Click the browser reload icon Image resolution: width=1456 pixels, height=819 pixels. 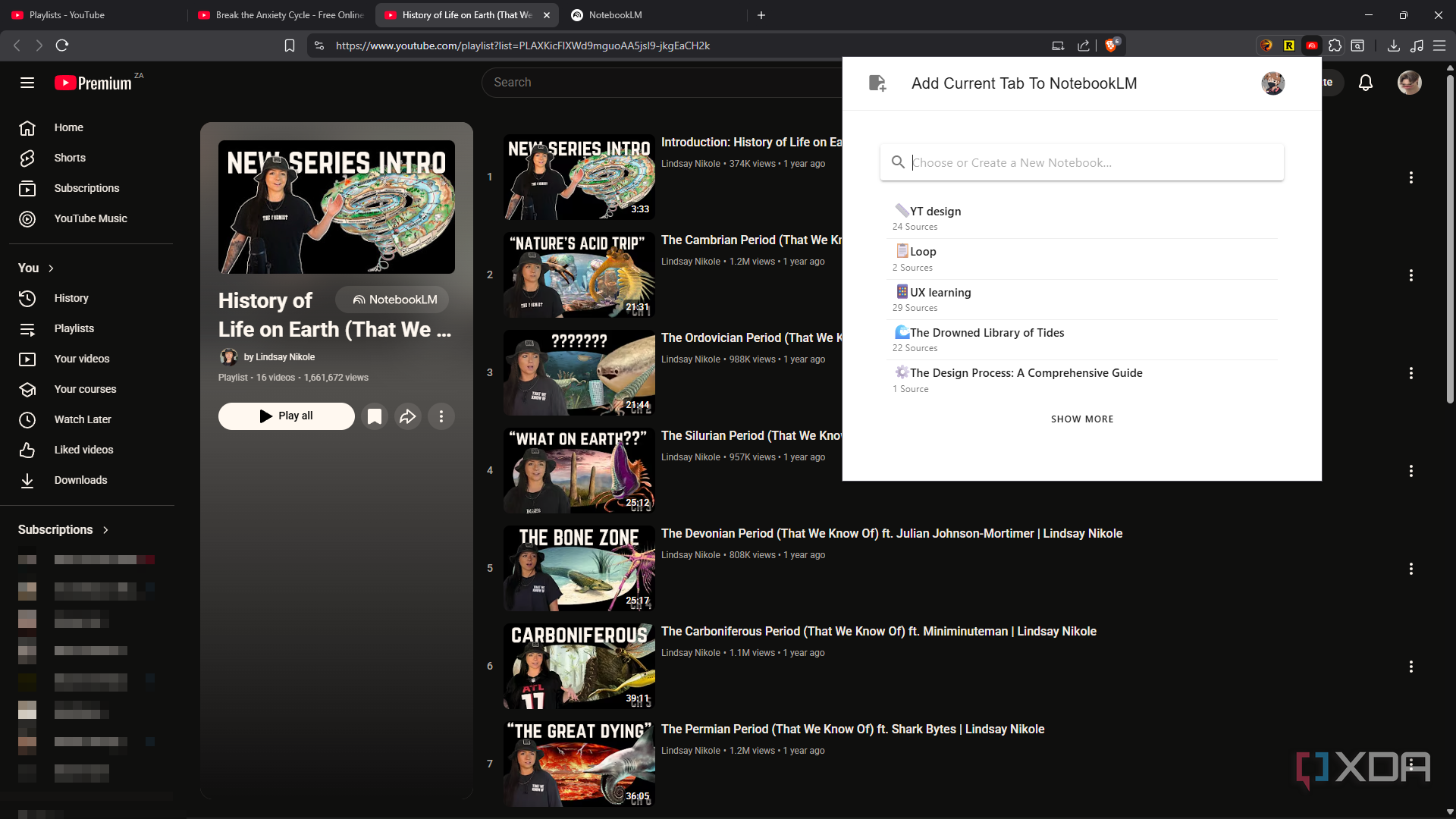[62, 45]
